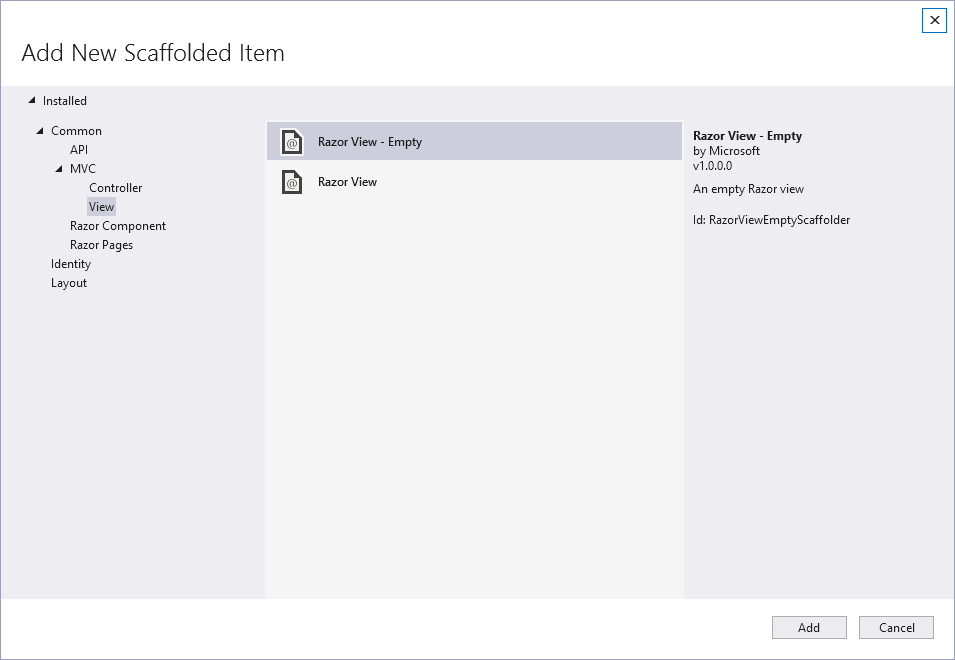Select the Common tree label

(76, 131)
